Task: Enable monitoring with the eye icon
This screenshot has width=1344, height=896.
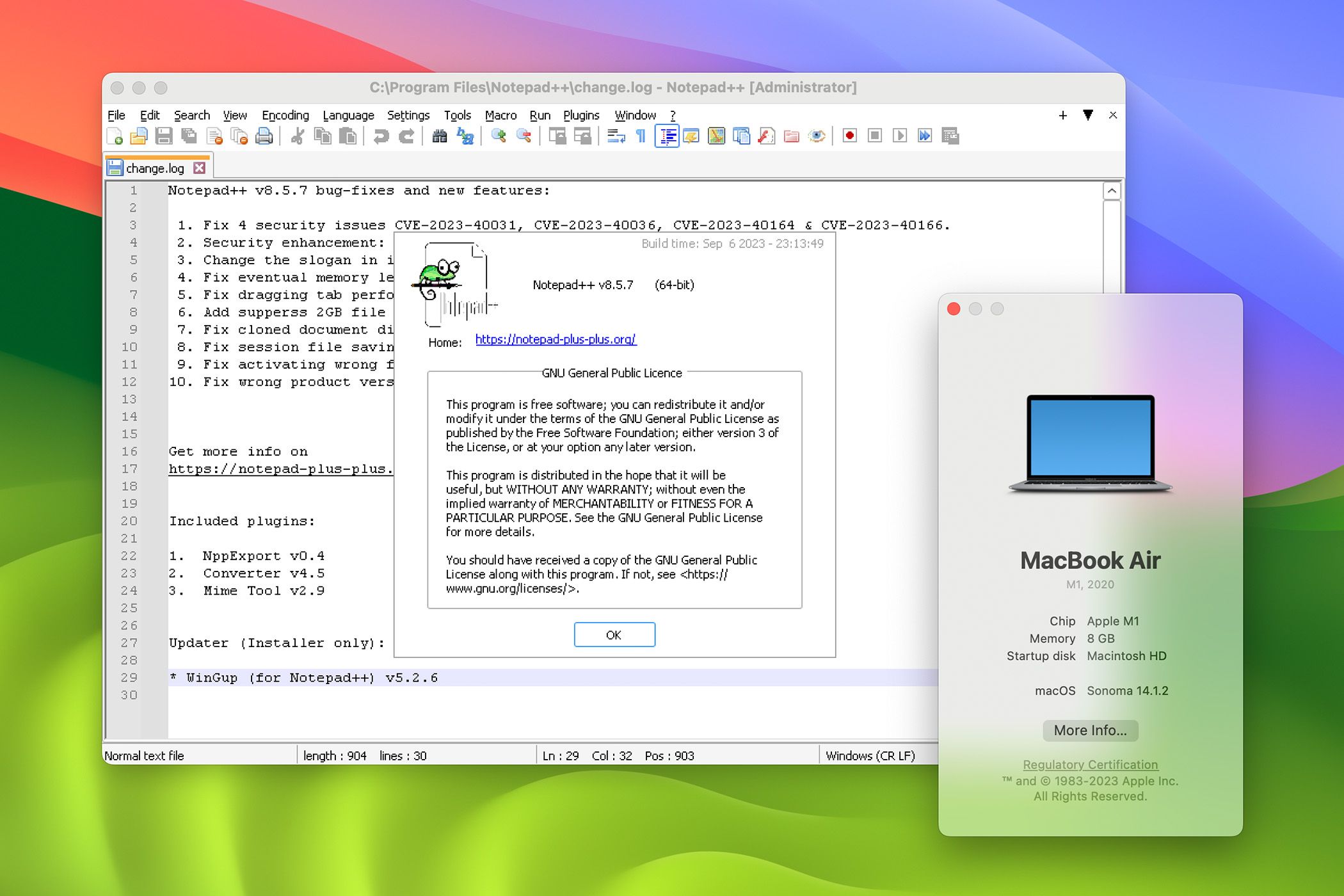Action: (x=818, y=136)
